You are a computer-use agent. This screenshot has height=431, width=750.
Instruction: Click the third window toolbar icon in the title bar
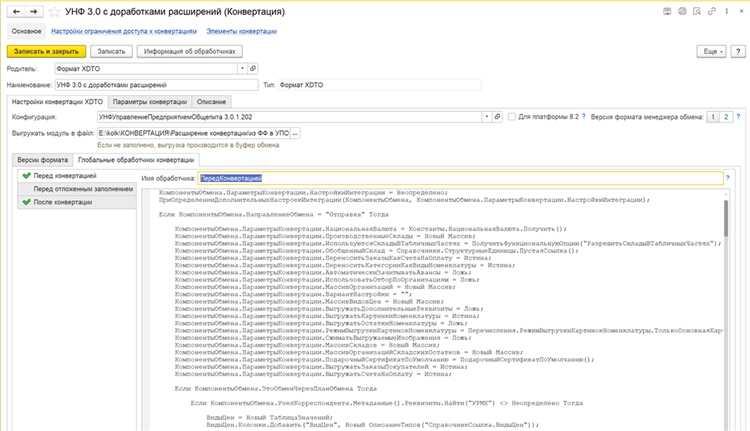click(697, 11)
